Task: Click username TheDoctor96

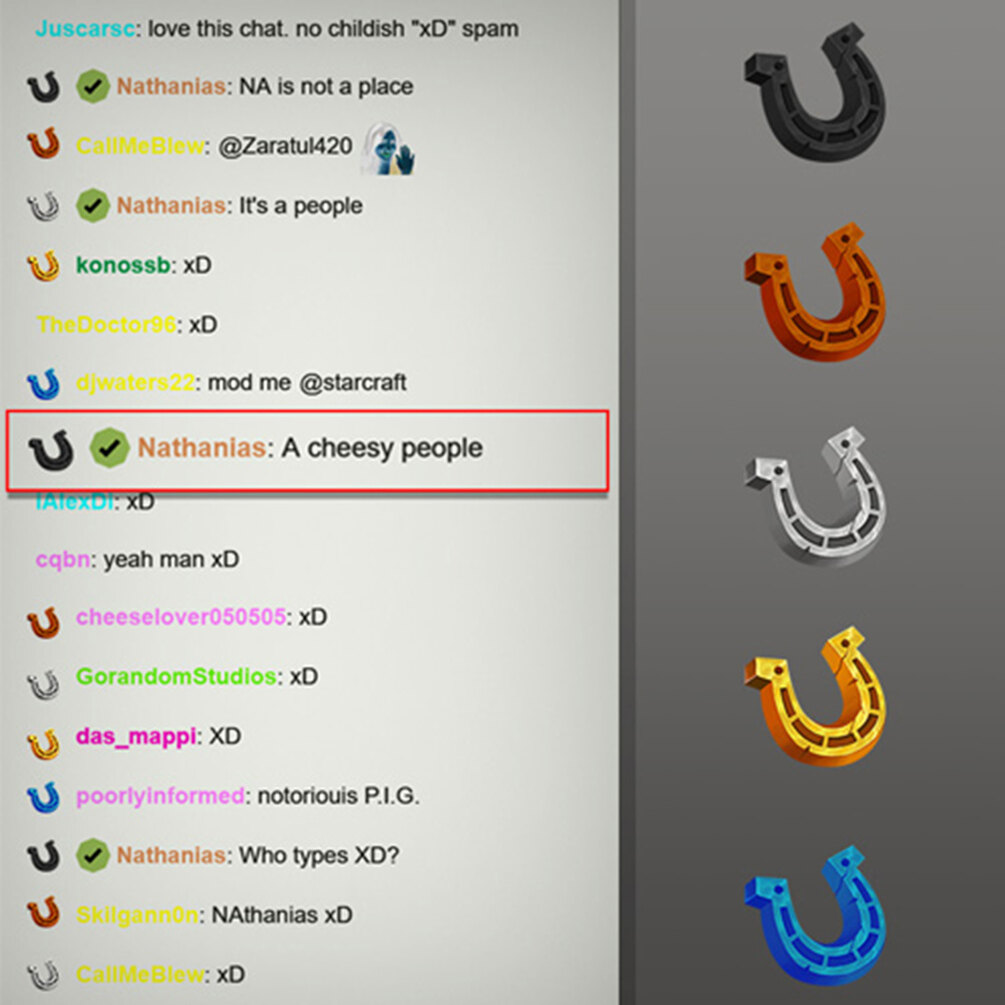Action: click(x=106, y=325)
